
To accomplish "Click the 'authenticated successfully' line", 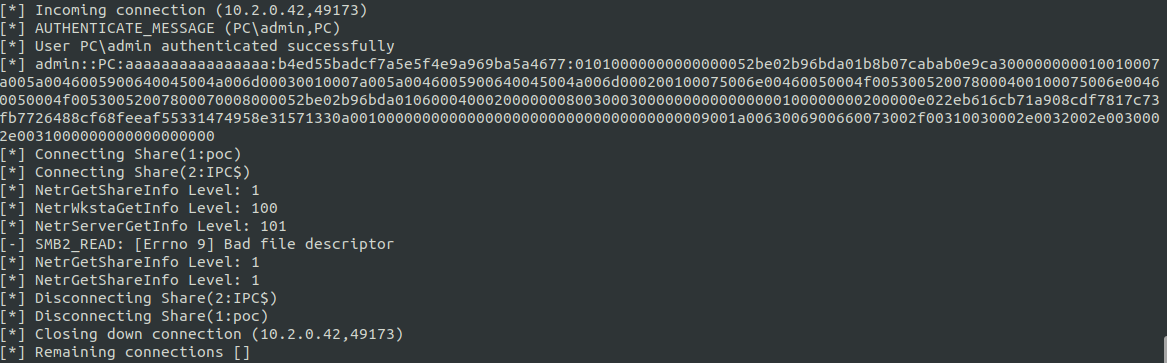I will click(197, 46).
